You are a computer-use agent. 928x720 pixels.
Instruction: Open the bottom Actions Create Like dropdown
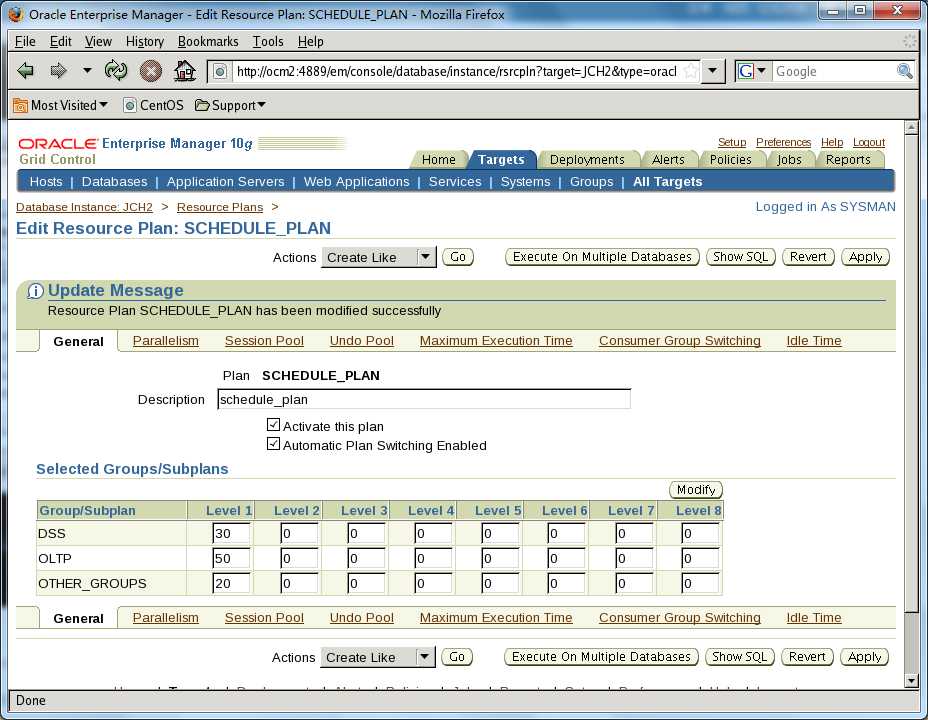point(378,657)
